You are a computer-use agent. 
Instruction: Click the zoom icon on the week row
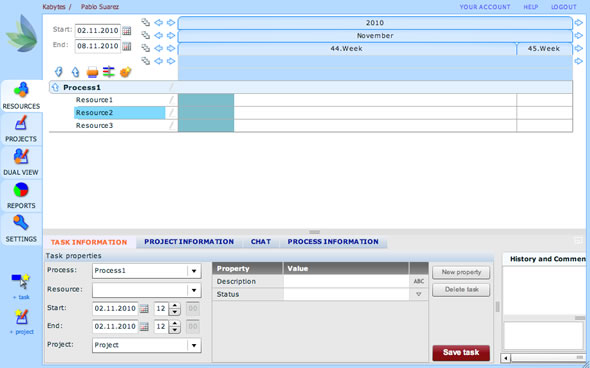coord(146,48)
